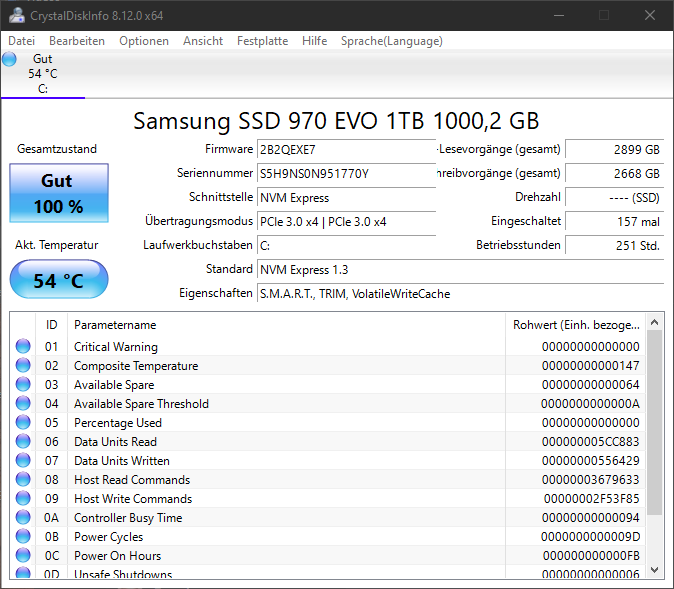This screenshot has width=674, height=589.
Task: Click status orb of Available Spare row
Action: [x=23, y=384]
